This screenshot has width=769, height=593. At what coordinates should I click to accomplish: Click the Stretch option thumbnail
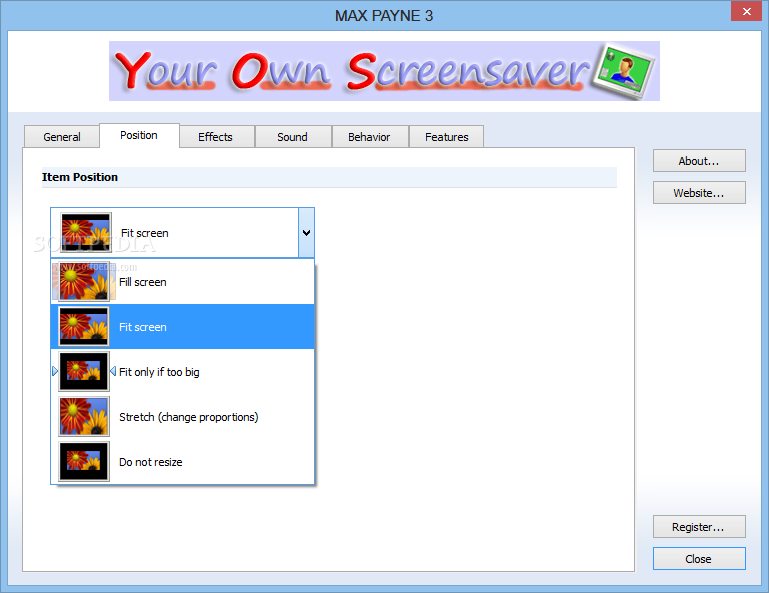pyautogui.click(x=84, y=417)
